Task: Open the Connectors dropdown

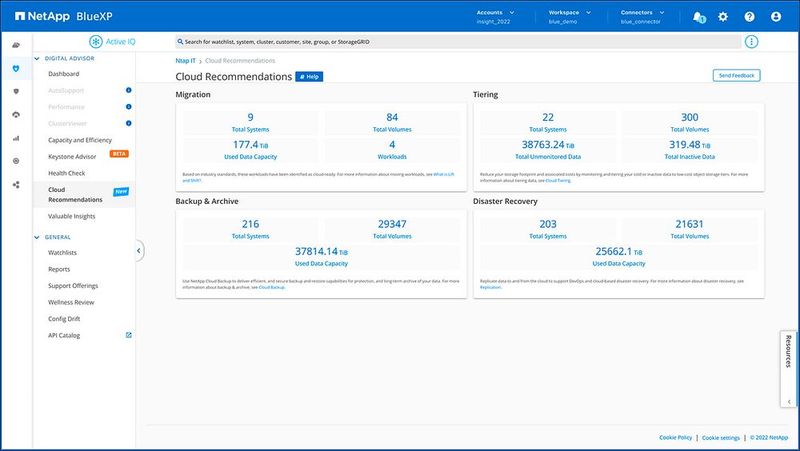Action: click(642, 17)
